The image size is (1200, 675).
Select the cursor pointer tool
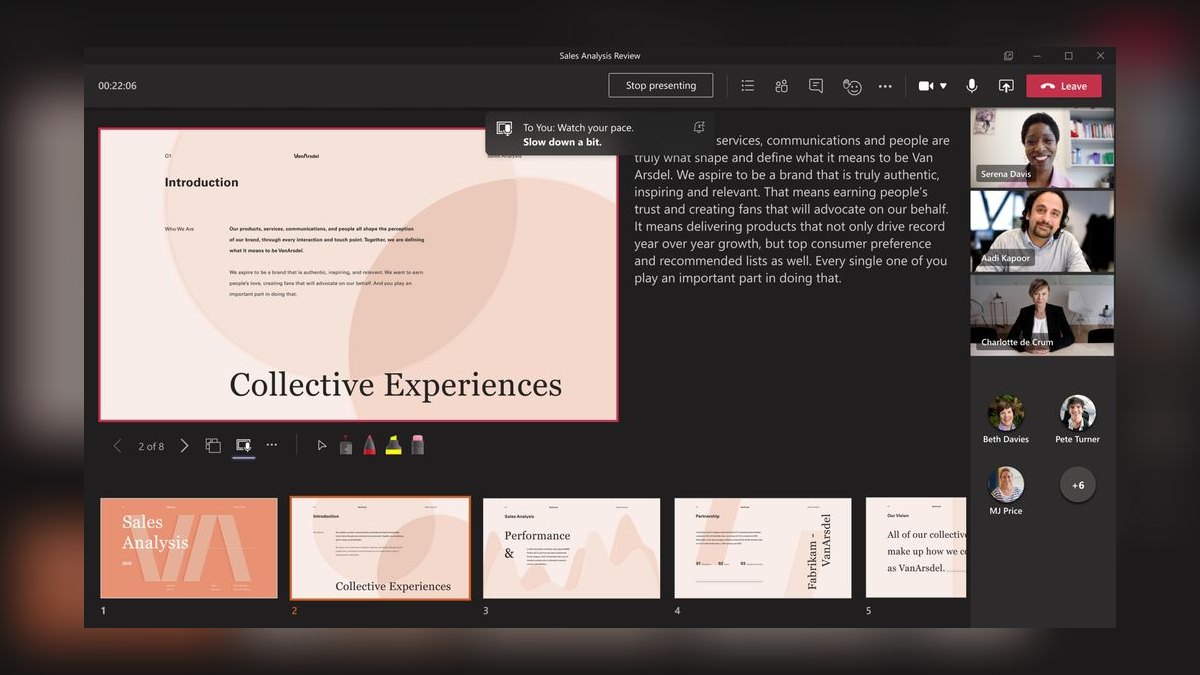[321, 446]
